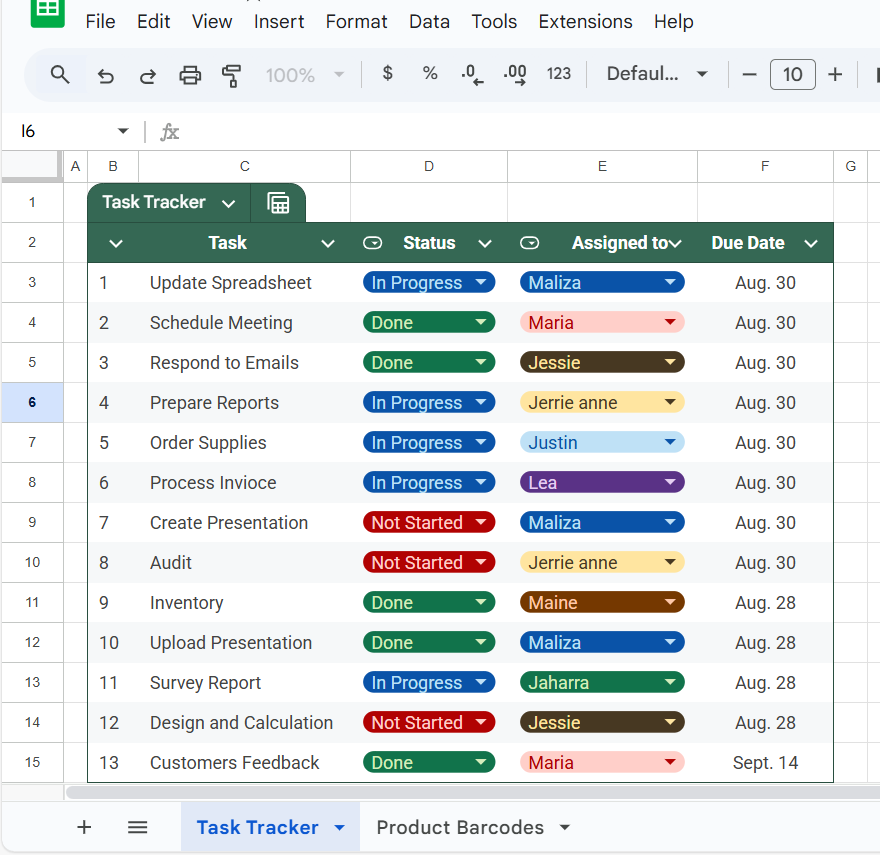Open the Task column header dropdown
Viewport: 880px width, 855px height.
coord(328,244)
